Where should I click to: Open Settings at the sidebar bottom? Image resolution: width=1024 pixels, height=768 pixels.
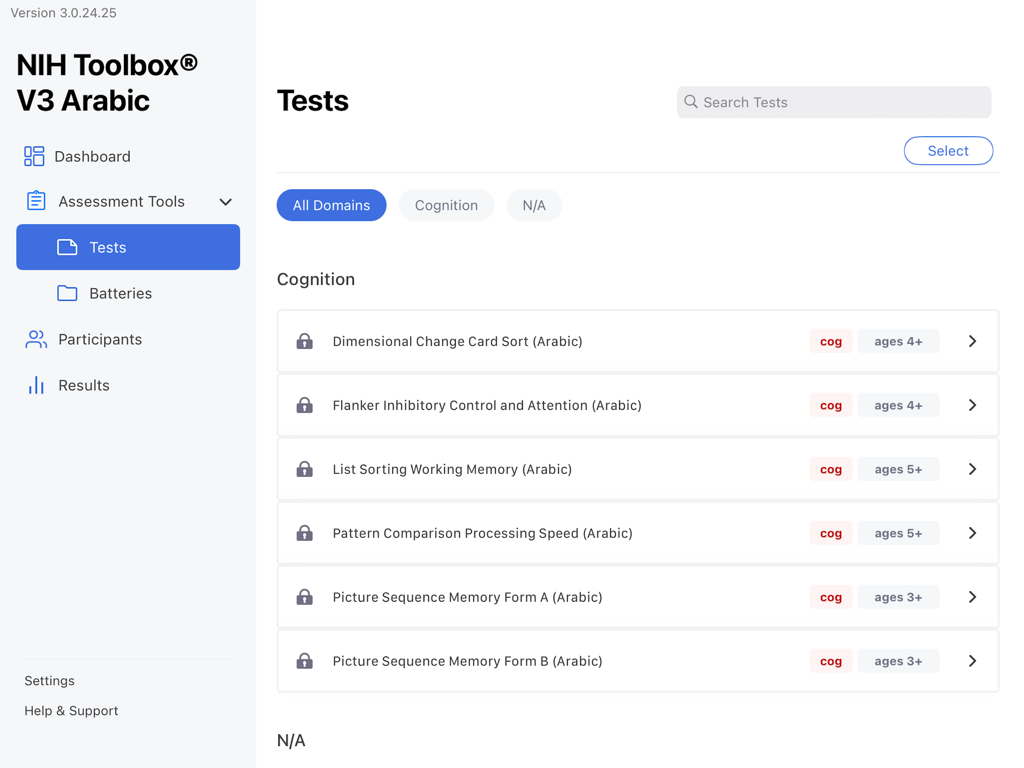(49, 680)
